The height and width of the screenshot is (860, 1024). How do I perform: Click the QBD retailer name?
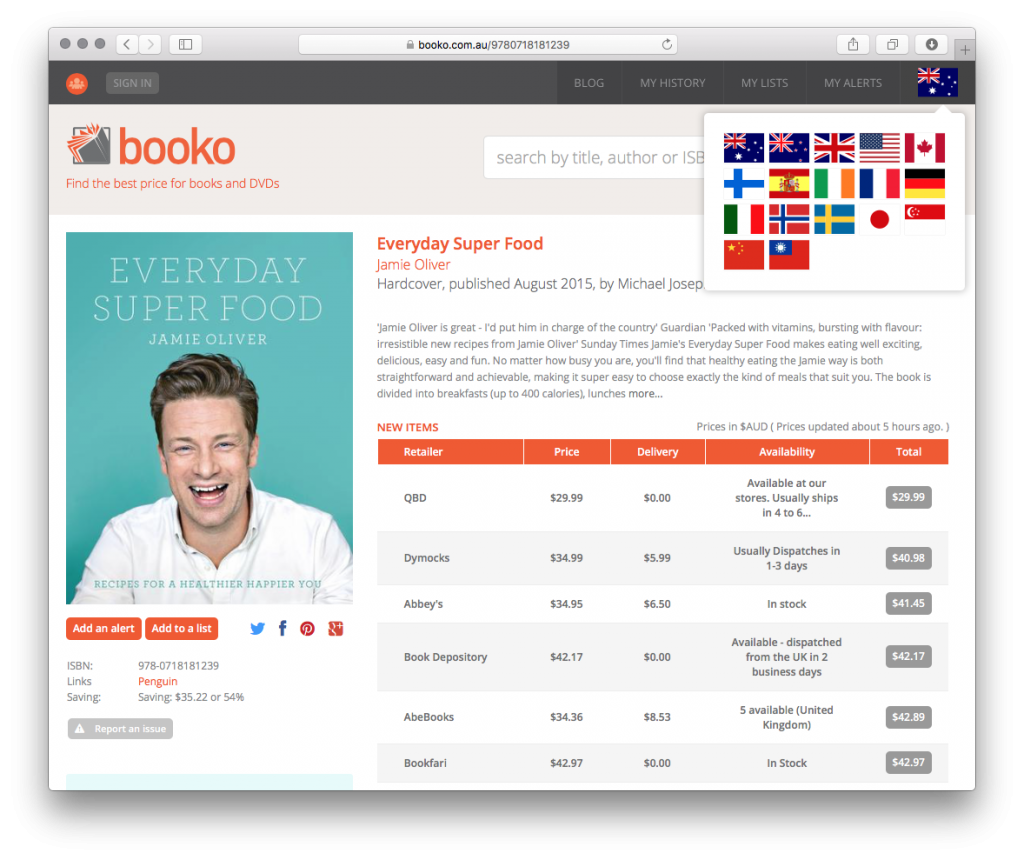[415, 498]
